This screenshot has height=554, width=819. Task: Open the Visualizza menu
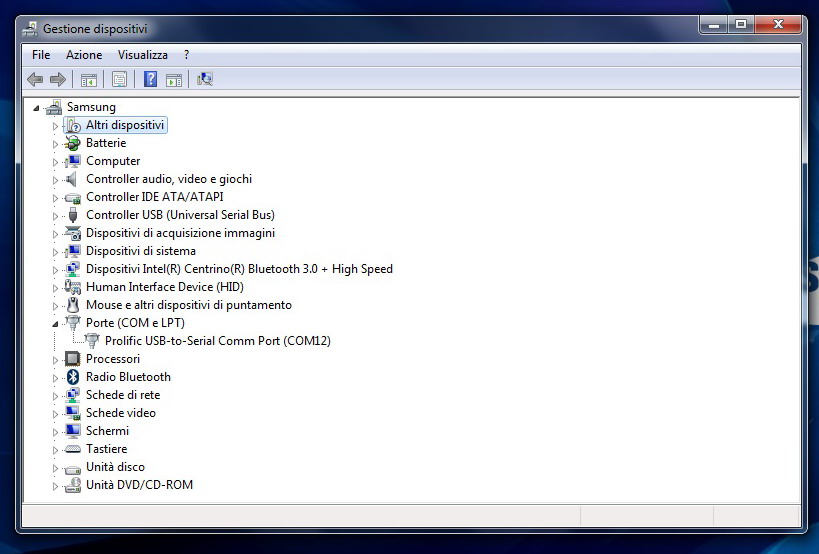click(143, 55)
